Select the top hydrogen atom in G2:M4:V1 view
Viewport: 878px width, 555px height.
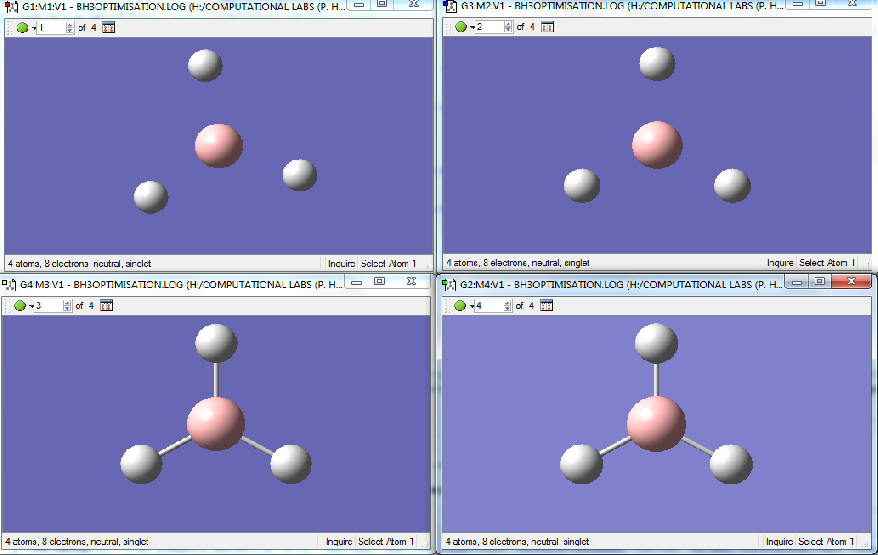[x=656, y=342]
